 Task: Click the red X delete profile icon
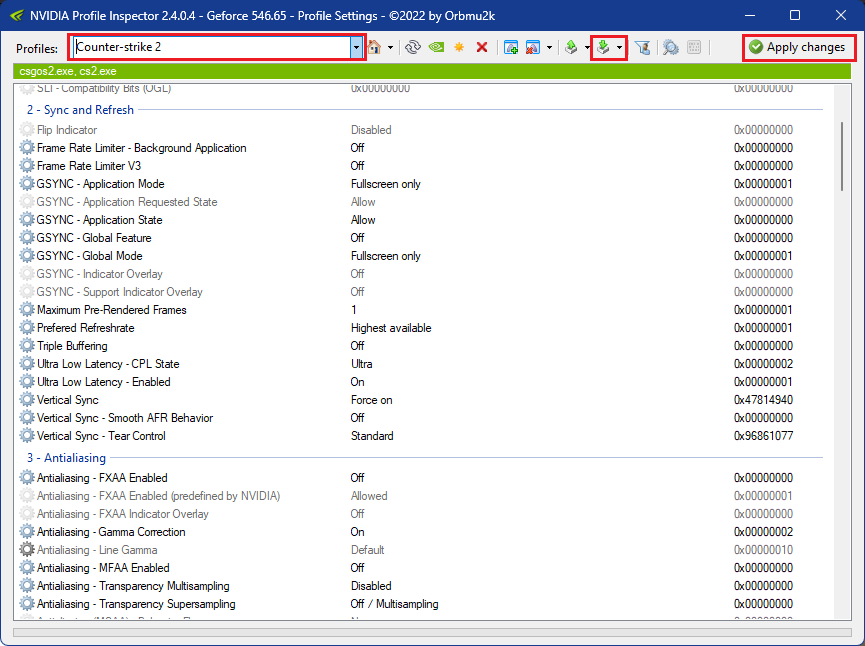(x=482, y=47)
